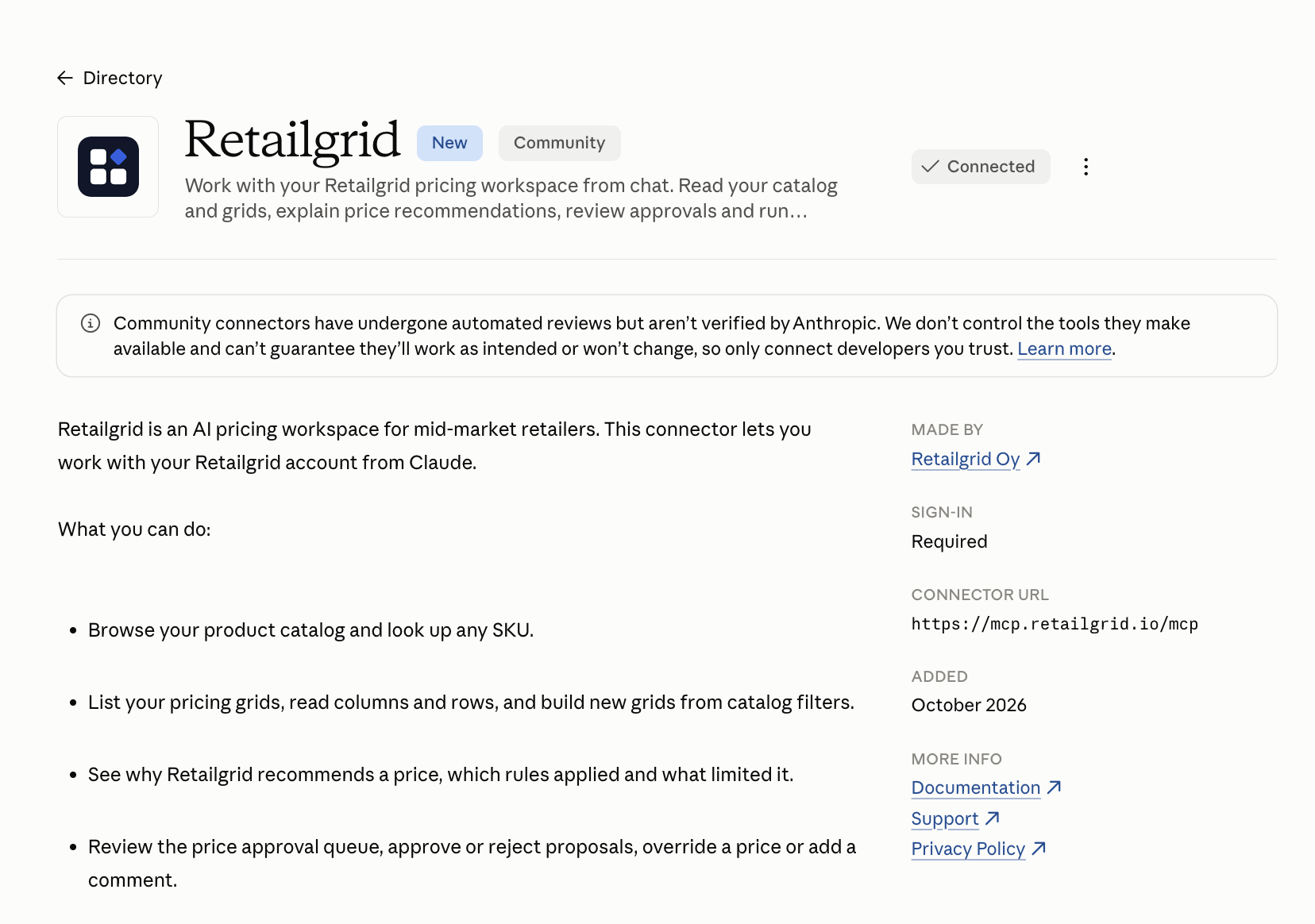This screenshot has width=1315, height=924.
Task: Open the Learn more link
Action: [1064, 349]
